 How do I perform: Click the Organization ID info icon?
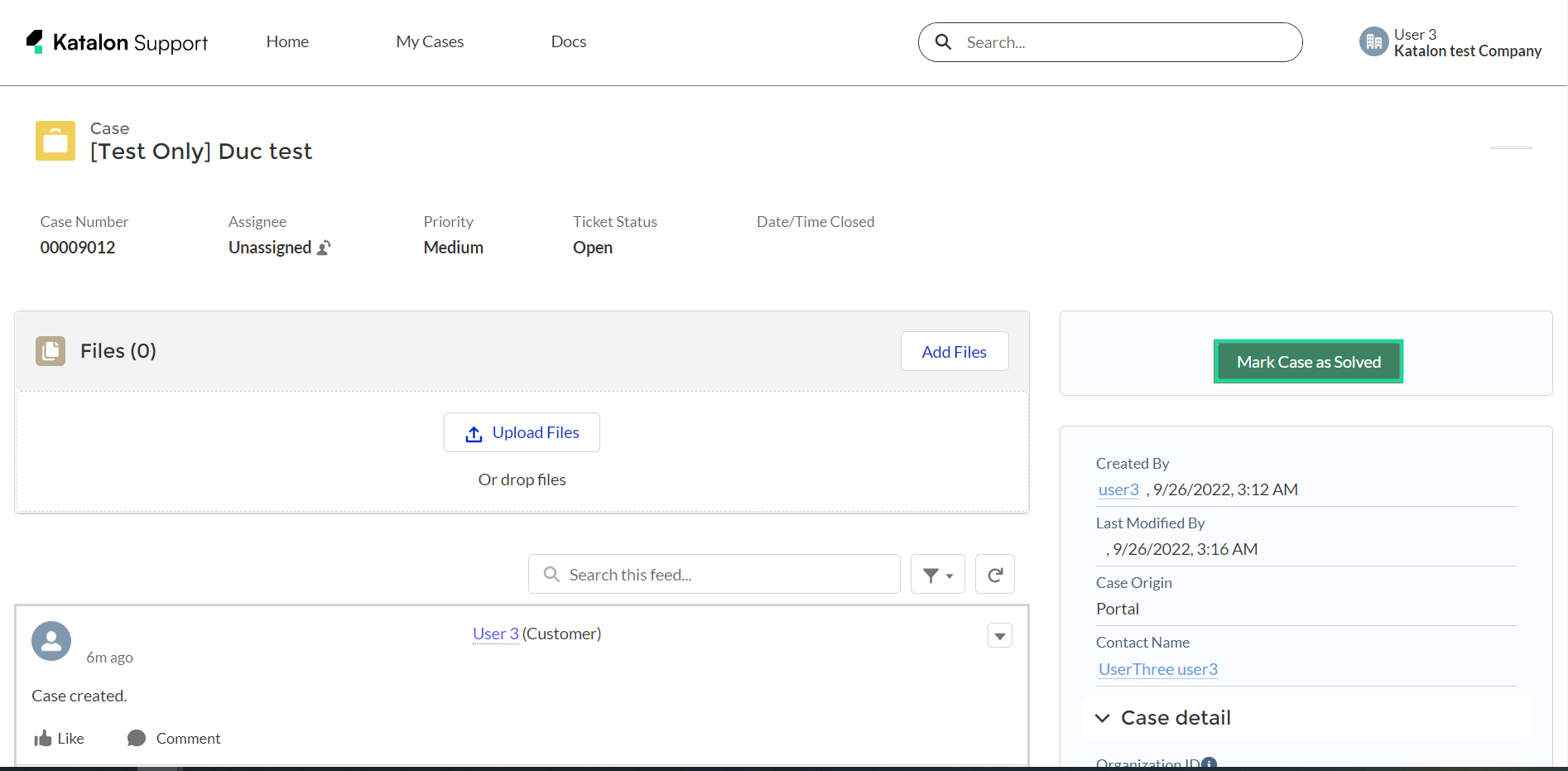tap(1208, 764)
